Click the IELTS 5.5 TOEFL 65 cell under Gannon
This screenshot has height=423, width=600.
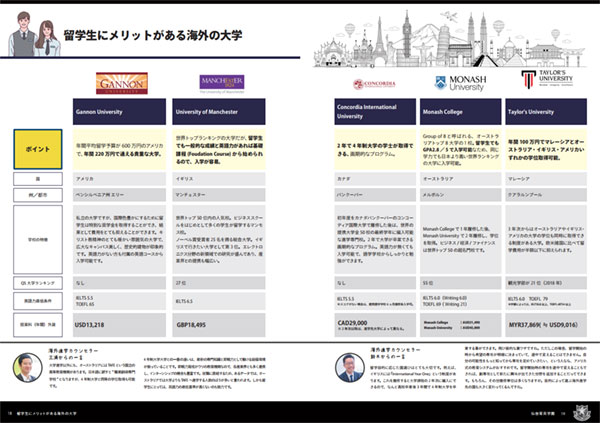pos(119,301)
